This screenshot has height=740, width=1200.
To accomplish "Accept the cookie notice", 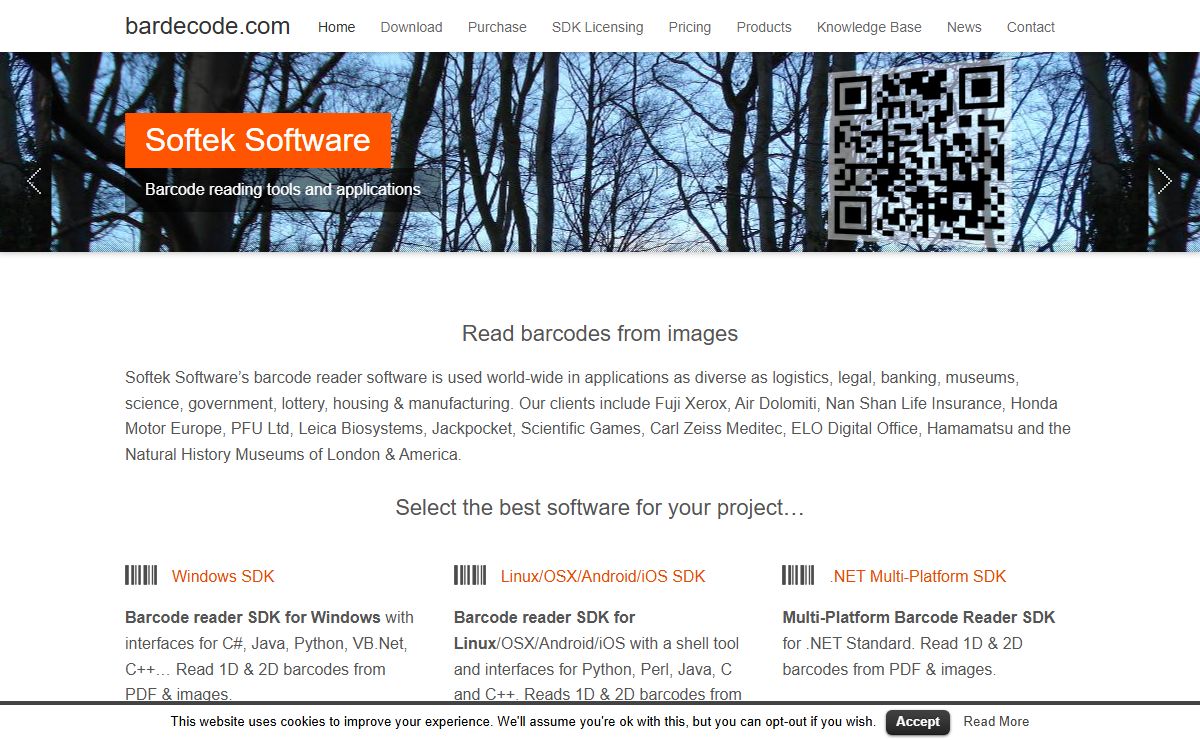I will coord(917,722).
